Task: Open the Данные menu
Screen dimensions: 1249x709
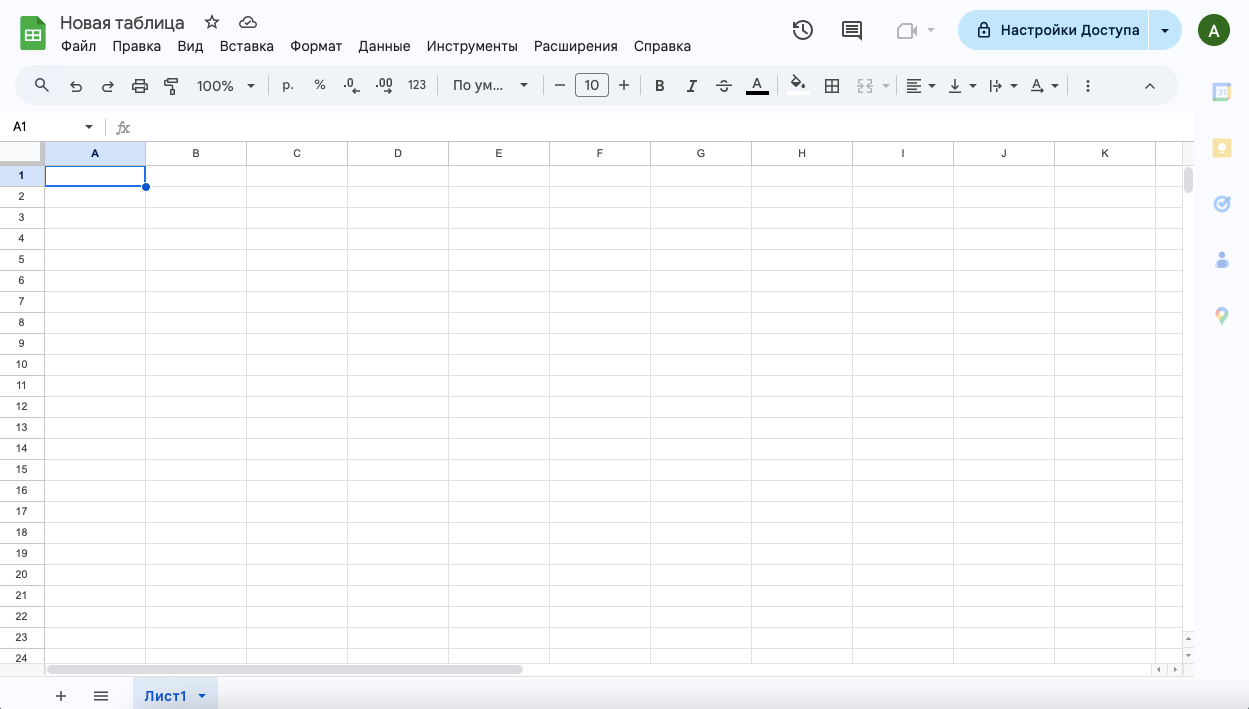Action: point(384,46)
